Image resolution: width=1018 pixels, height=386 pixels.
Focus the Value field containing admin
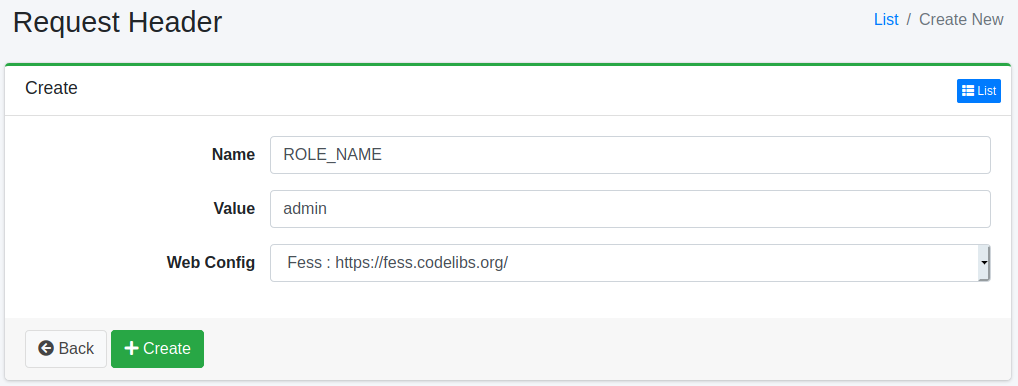coord(630,209)
